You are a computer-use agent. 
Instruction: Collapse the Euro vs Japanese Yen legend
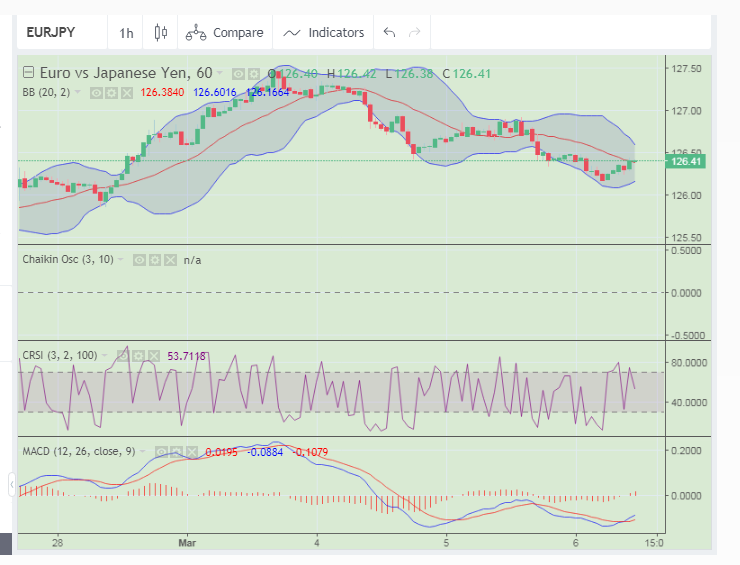pos(28,72)
